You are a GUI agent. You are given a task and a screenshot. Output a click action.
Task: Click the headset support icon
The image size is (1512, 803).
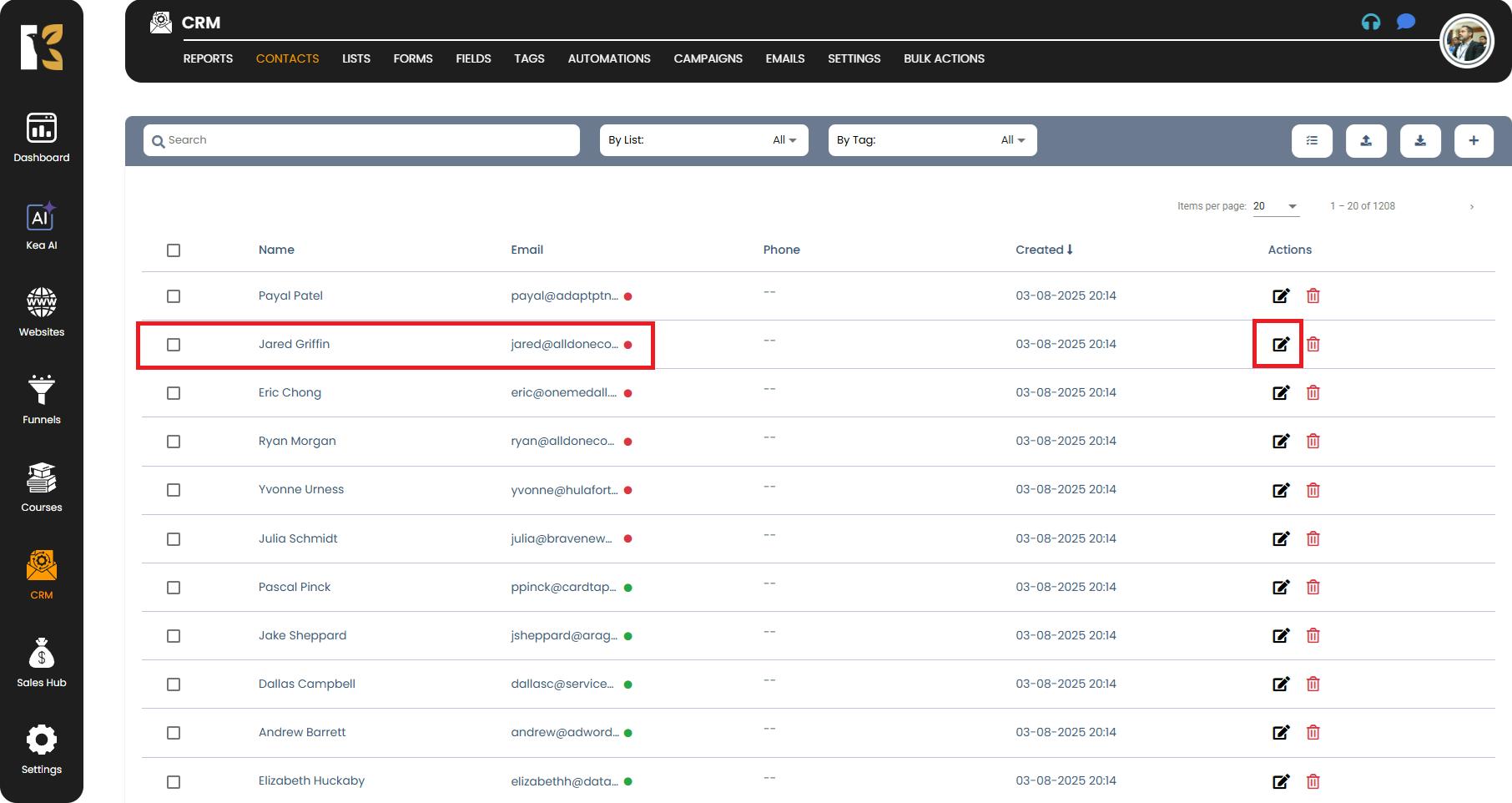(x=1370, y=23)
